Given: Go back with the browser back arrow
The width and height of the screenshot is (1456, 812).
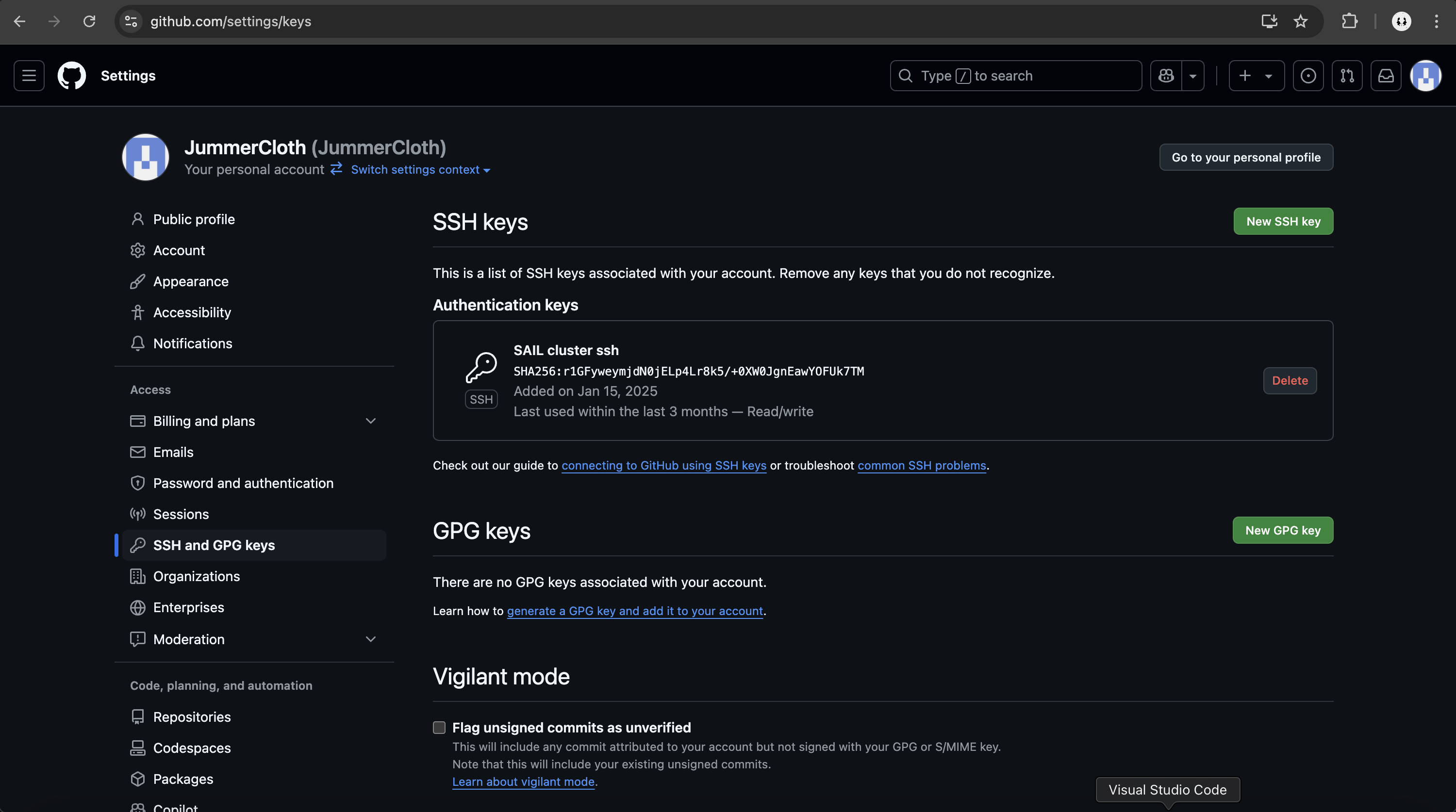Looking at the screenshot, I should [x=19, y=21].
